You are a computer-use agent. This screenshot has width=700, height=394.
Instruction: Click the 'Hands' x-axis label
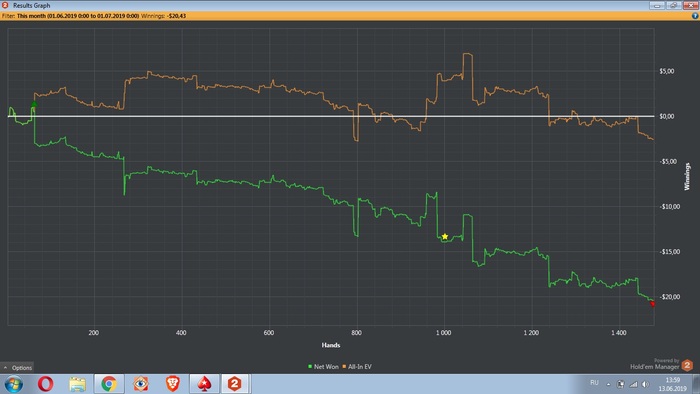331,345
